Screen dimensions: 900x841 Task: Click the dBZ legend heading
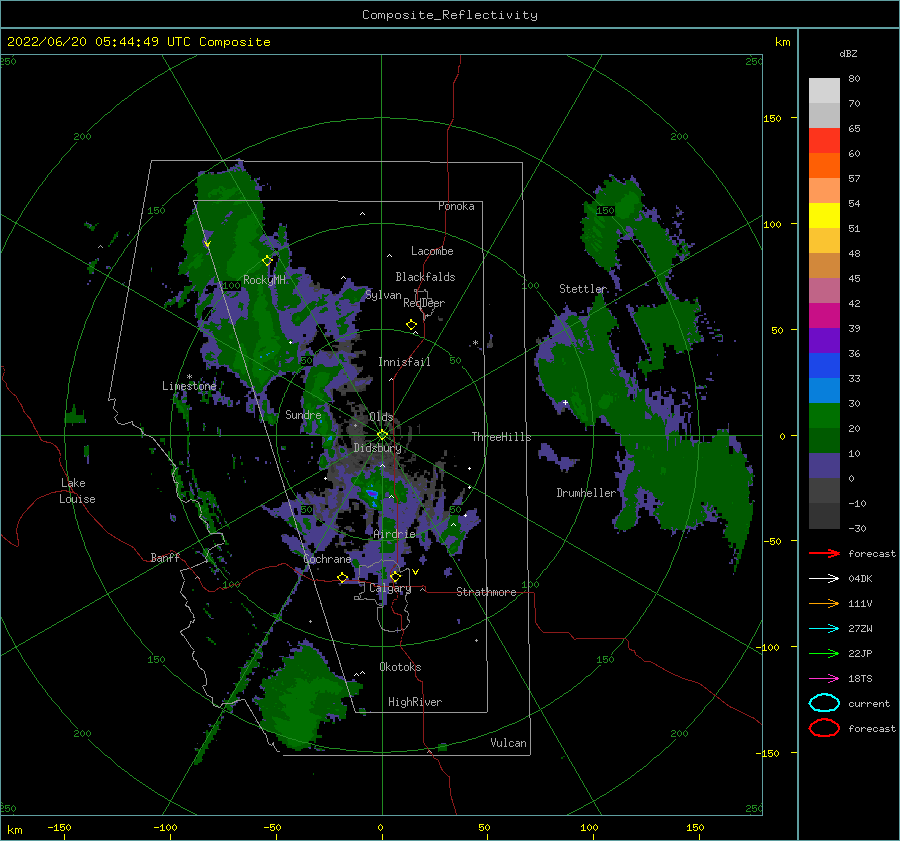(848, 54)
